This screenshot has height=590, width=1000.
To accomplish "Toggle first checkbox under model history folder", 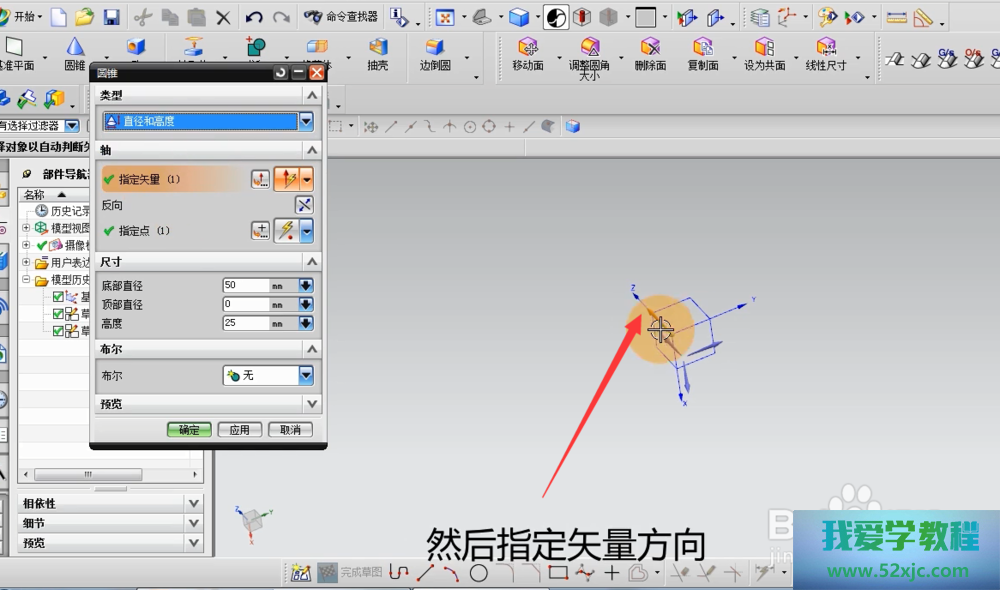I will click(x=59, y=298).
